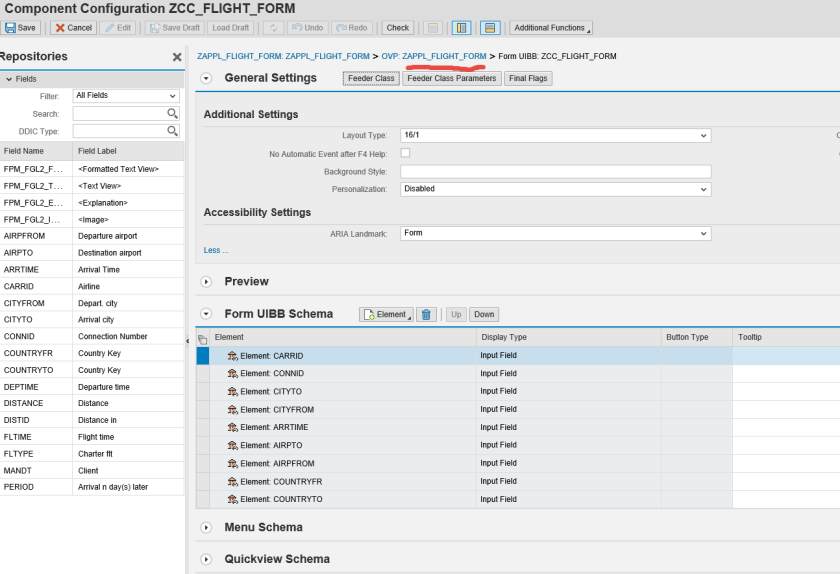840x574 pixels.
Task: Select the Element: CONNID row selector
Action: tap(203, 374)
